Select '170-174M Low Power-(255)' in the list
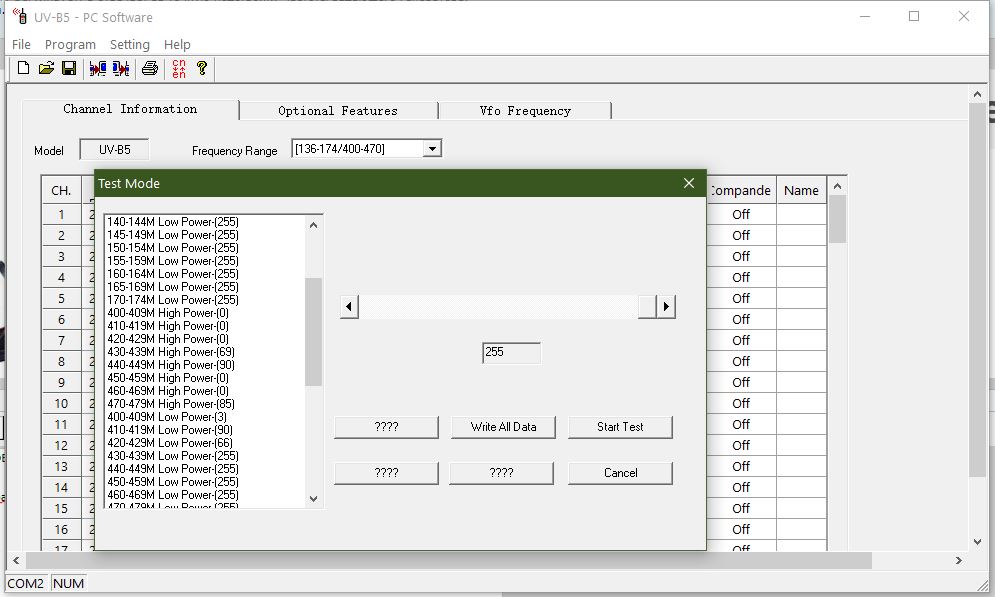This screenshot has width=995, height=597. pos(173,299)
